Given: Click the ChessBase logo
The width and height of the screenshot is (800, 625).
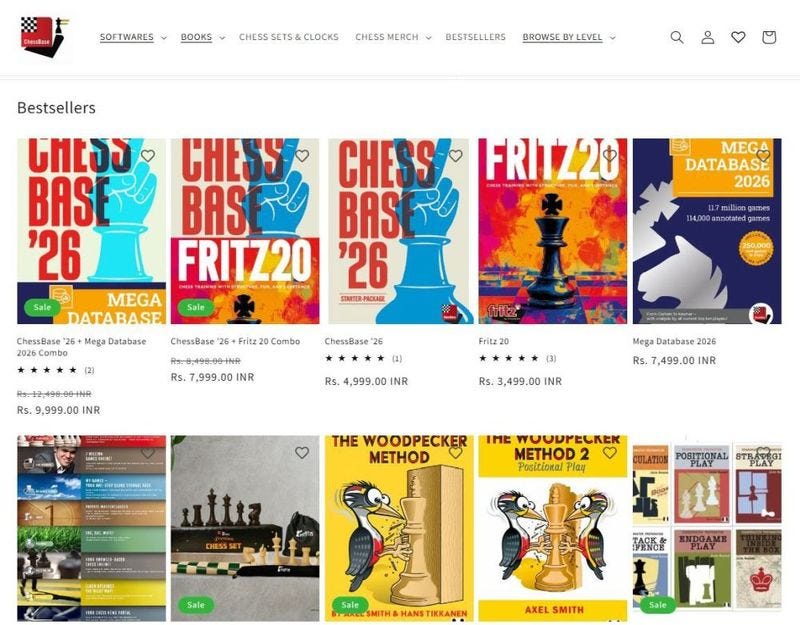Looking at the screenshot, I should coord(45,38).
